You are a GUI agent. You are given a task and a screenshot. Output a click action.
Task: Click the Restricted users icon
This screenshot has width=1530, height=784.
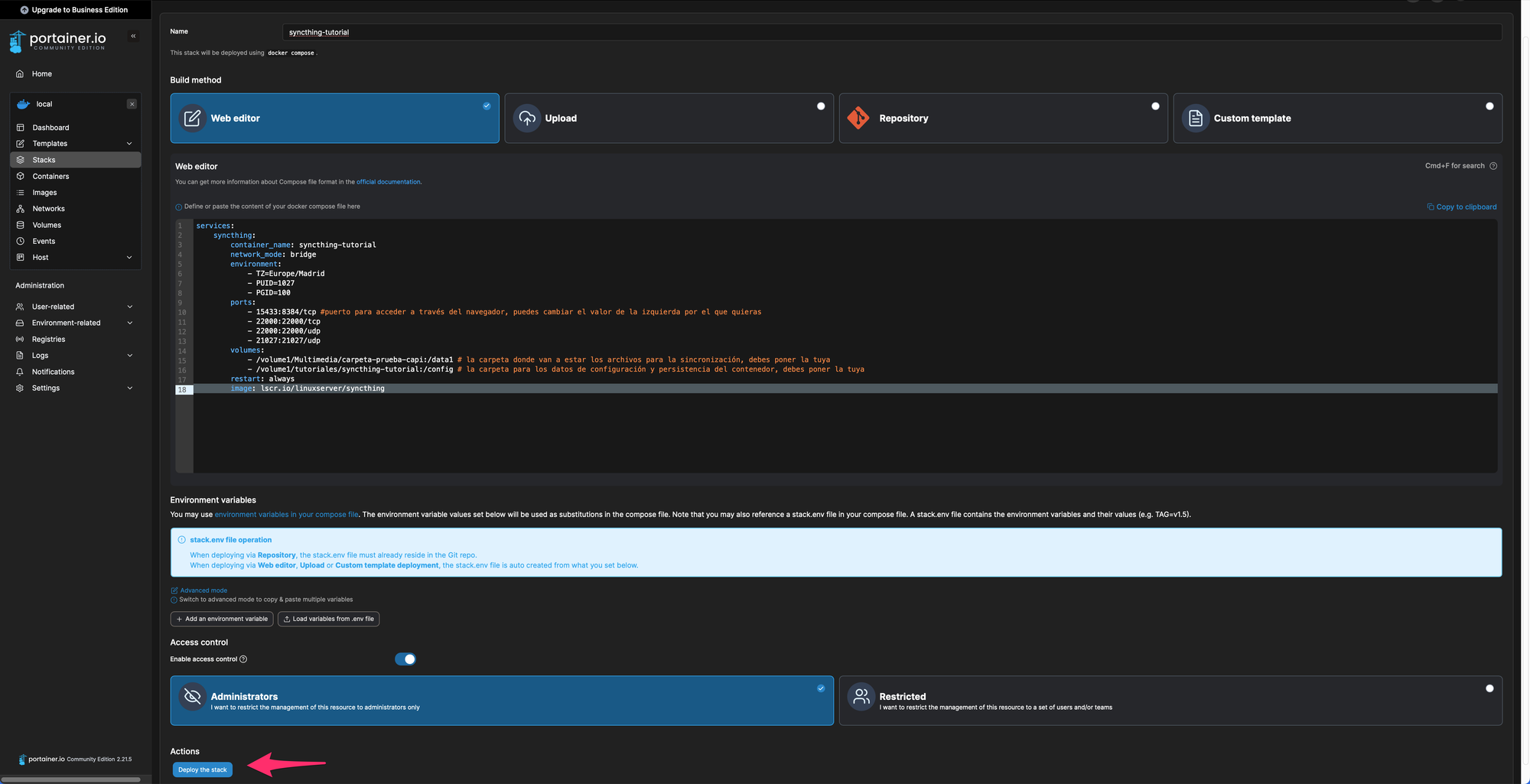coord(861,697)
